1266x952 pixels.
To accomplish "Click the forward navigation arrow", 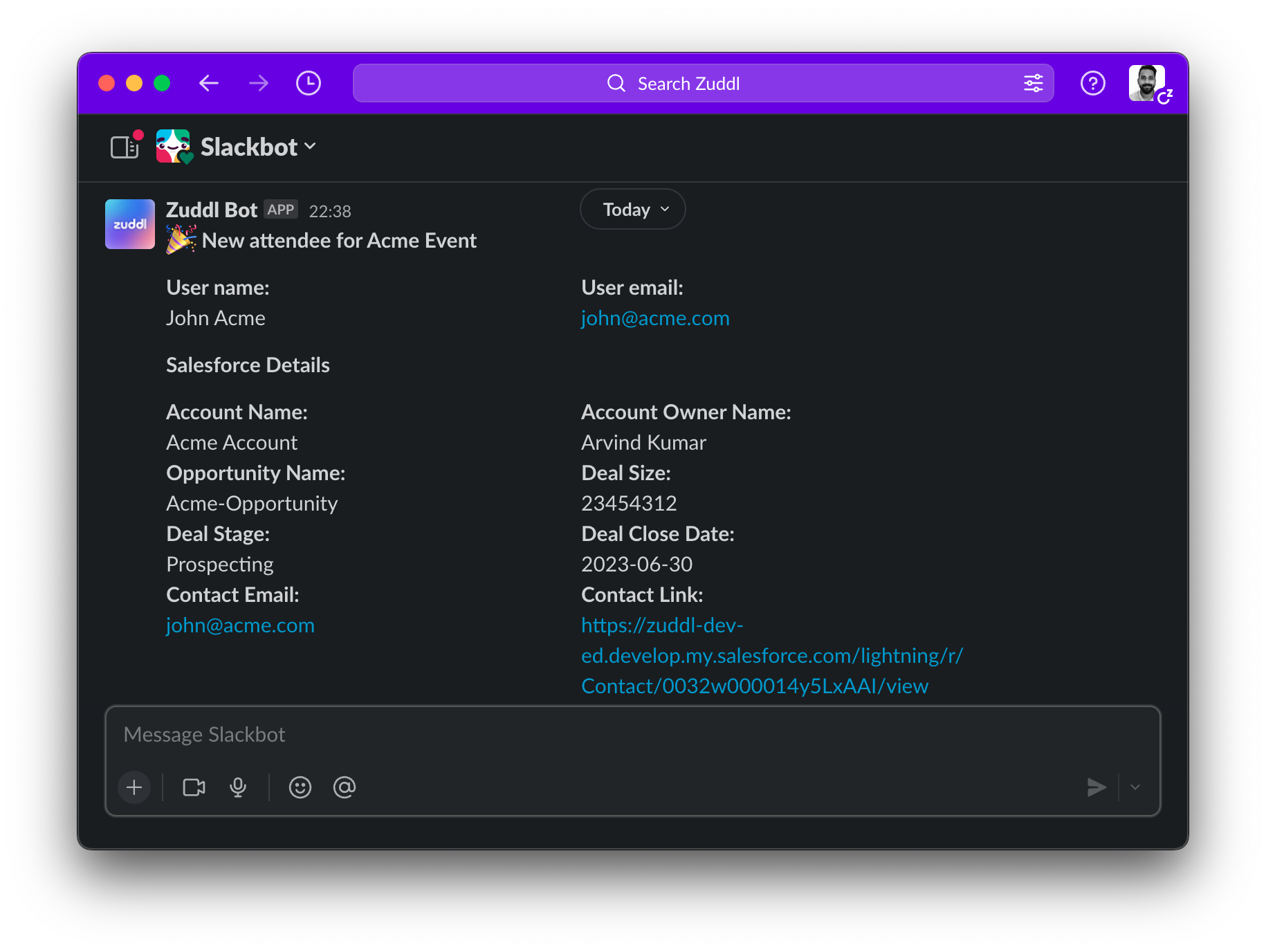I will 259,84.
